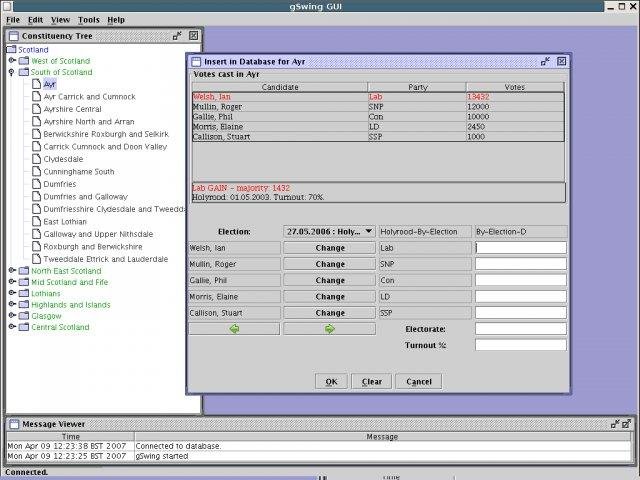Click the Message Viewer title icon
Viewport: 640px width, 480px height.
[x=14, y=424]
